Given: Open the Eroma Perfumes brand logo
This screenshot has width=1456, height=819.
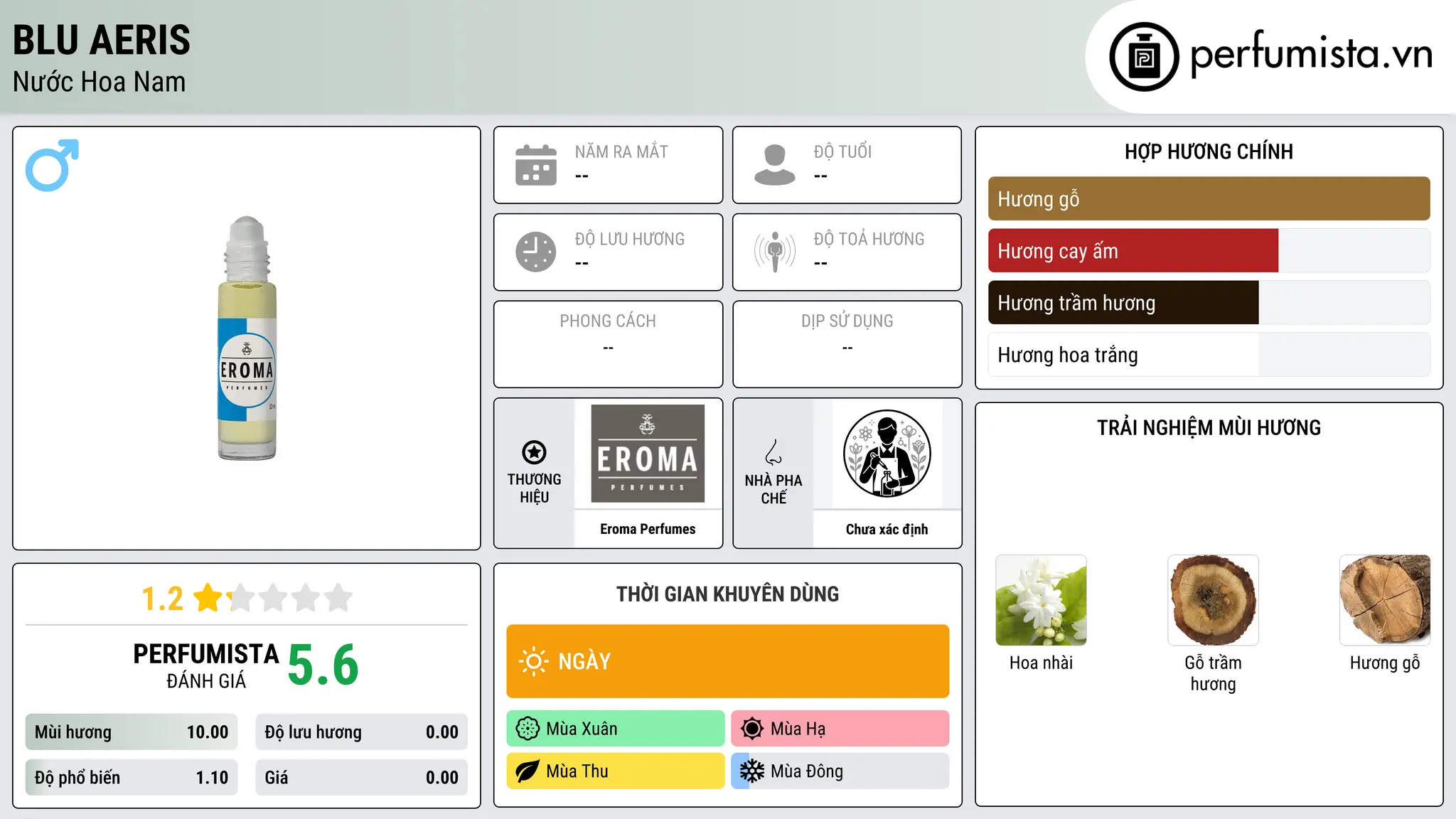Looking at the screenshot, I should 648,454.
